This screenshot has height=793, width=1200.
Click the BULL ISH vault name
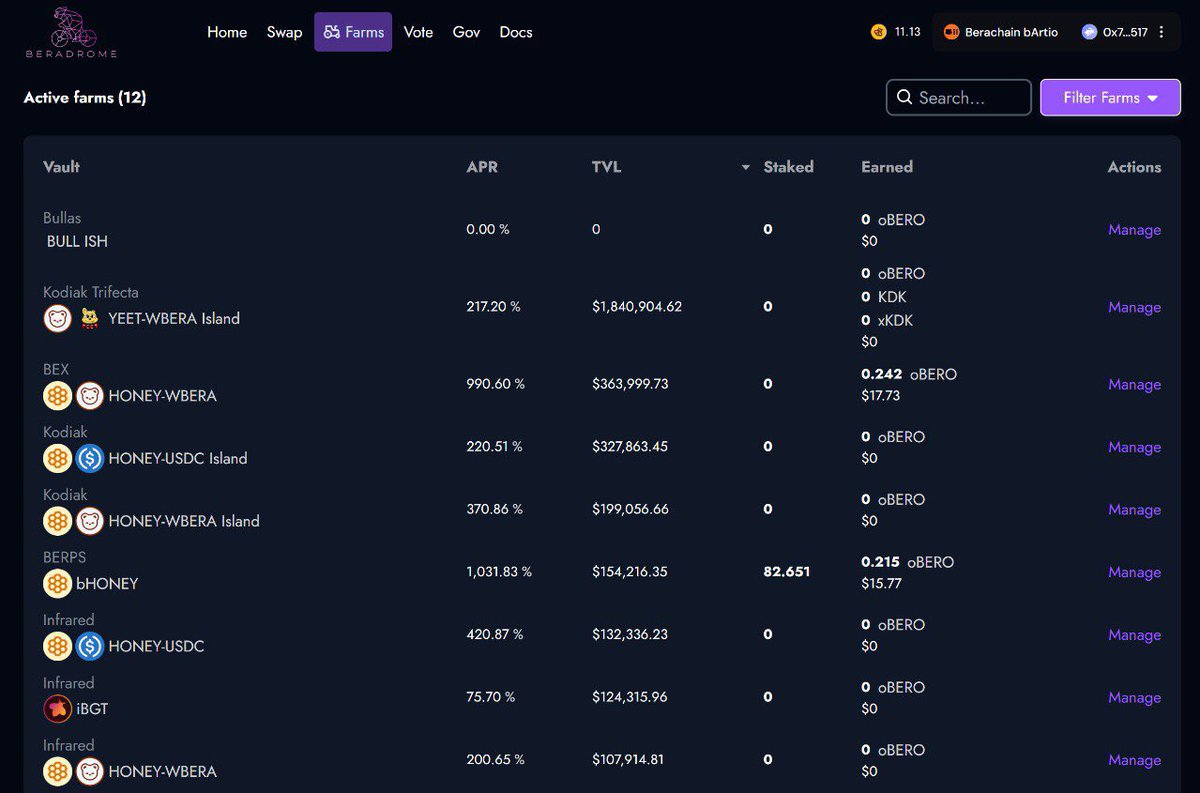pyautogui.click(x=77, y=241)
